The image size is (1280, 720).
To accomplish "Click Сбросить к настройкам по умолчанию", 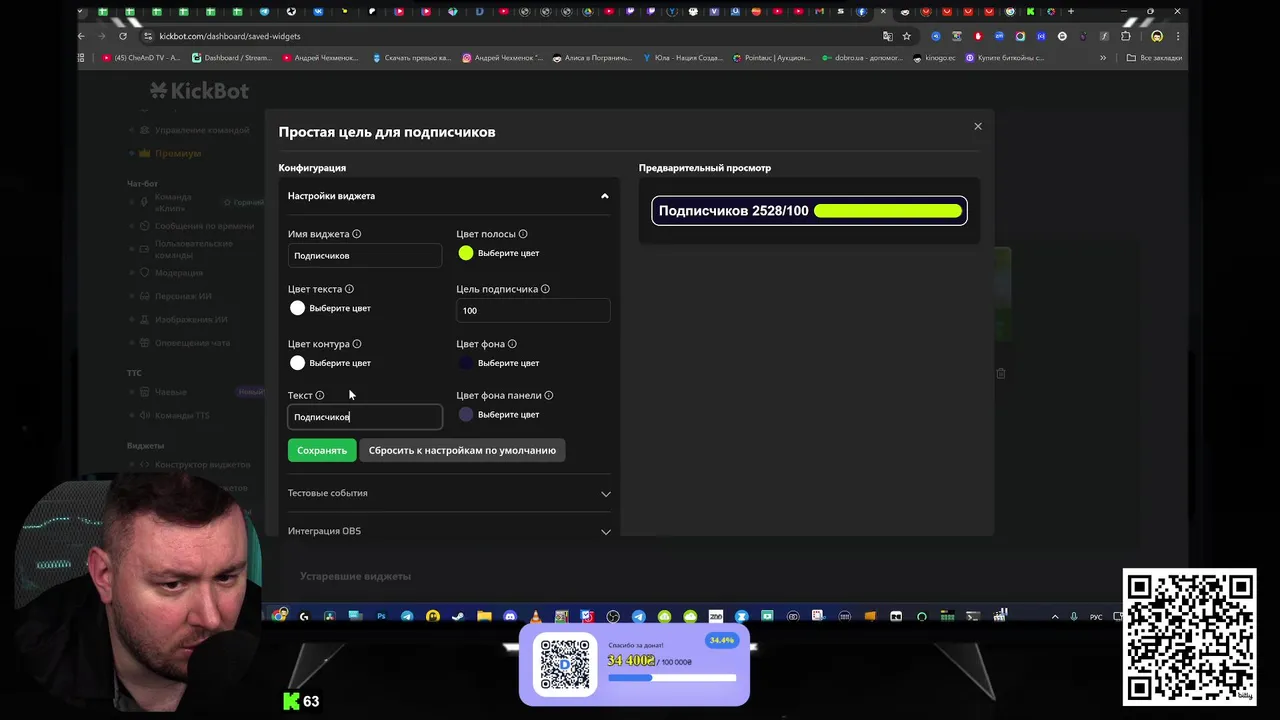I will click(462, 450).
